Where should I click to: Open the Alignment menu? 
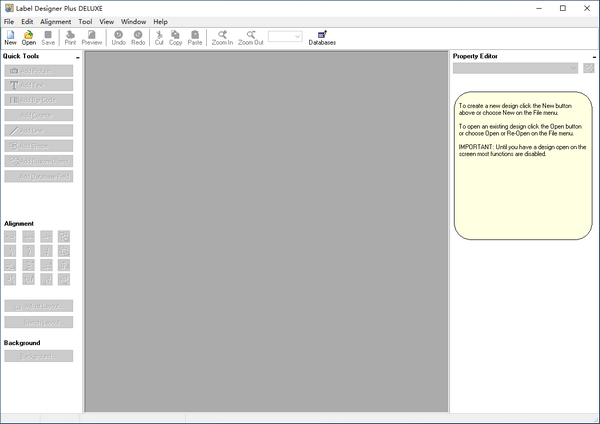[x=55, y=21]
